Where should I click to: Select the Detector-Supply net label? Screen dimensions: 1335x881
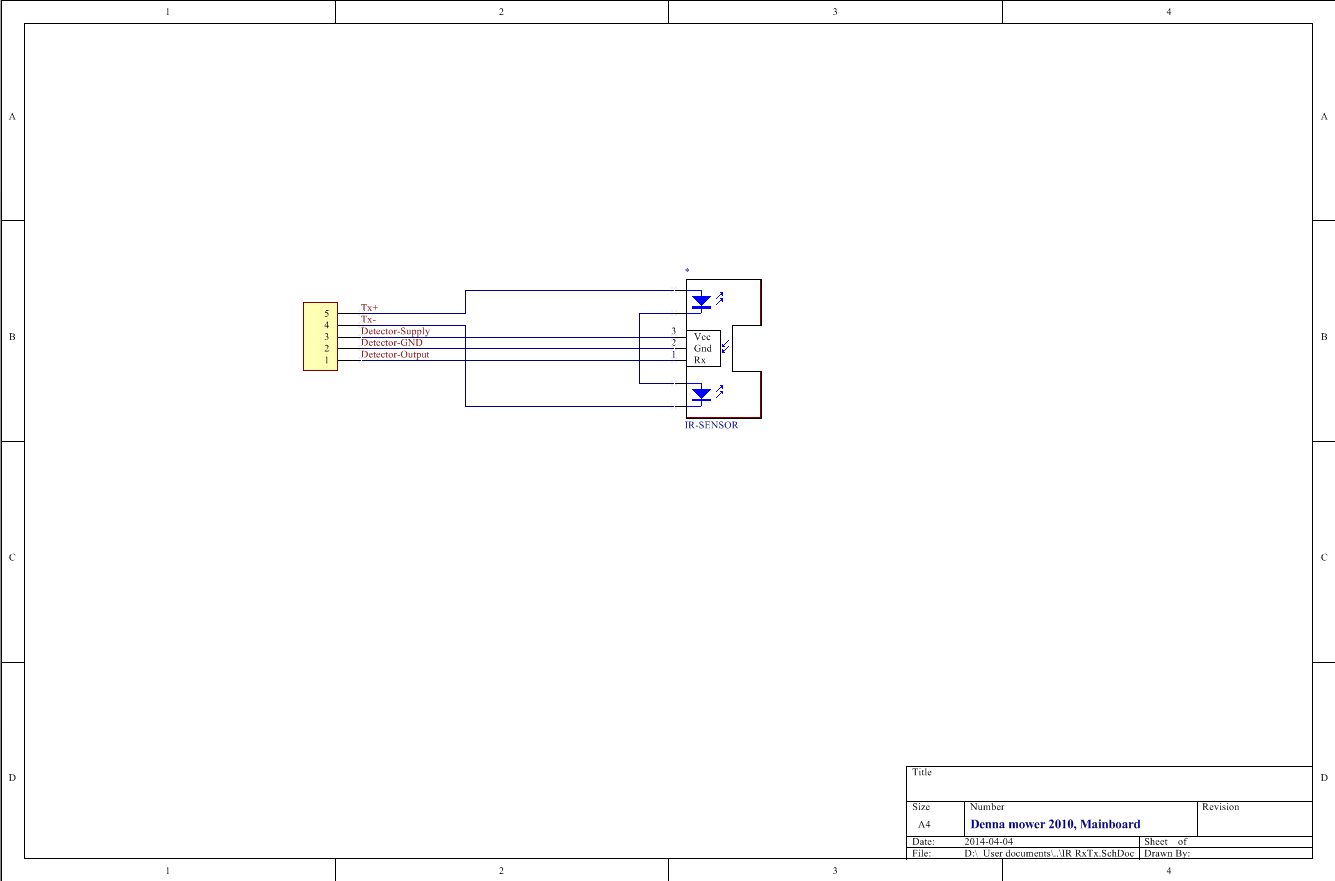(395, 331)
